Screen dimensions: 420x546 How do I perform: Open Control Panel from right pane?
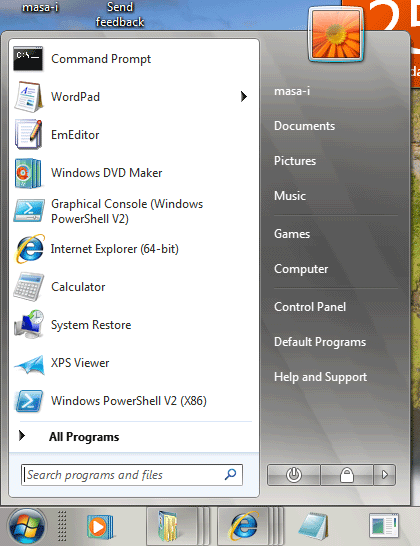pyautogui.click(x=310, y=307)
